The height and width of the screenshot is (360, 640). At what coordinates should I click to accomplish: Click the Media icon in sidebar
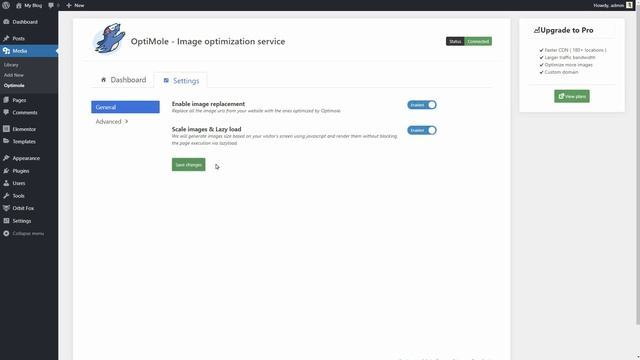pos(6,51)
